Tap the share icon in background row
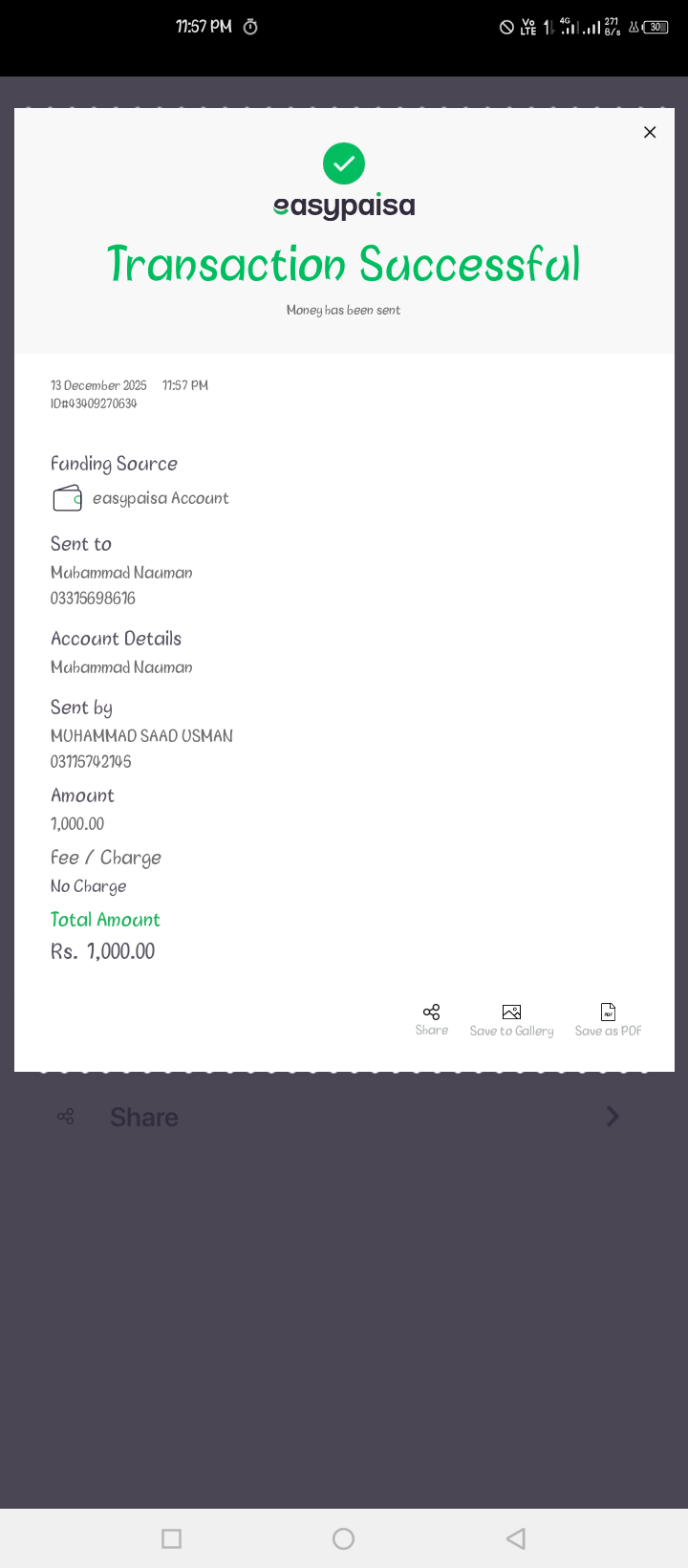Image resolution: width=688 pixels, height=1568 pixels. [x=66, y=1117]
